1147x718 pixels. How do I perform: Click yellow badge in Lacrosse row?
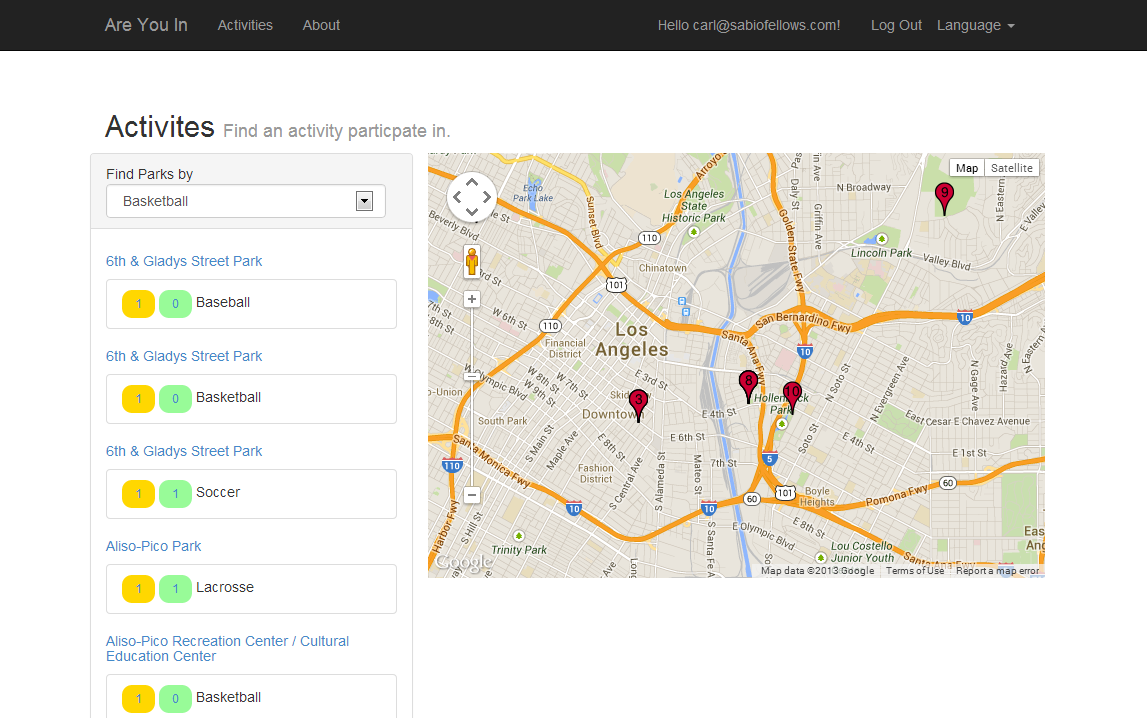[x=138, y=589]
